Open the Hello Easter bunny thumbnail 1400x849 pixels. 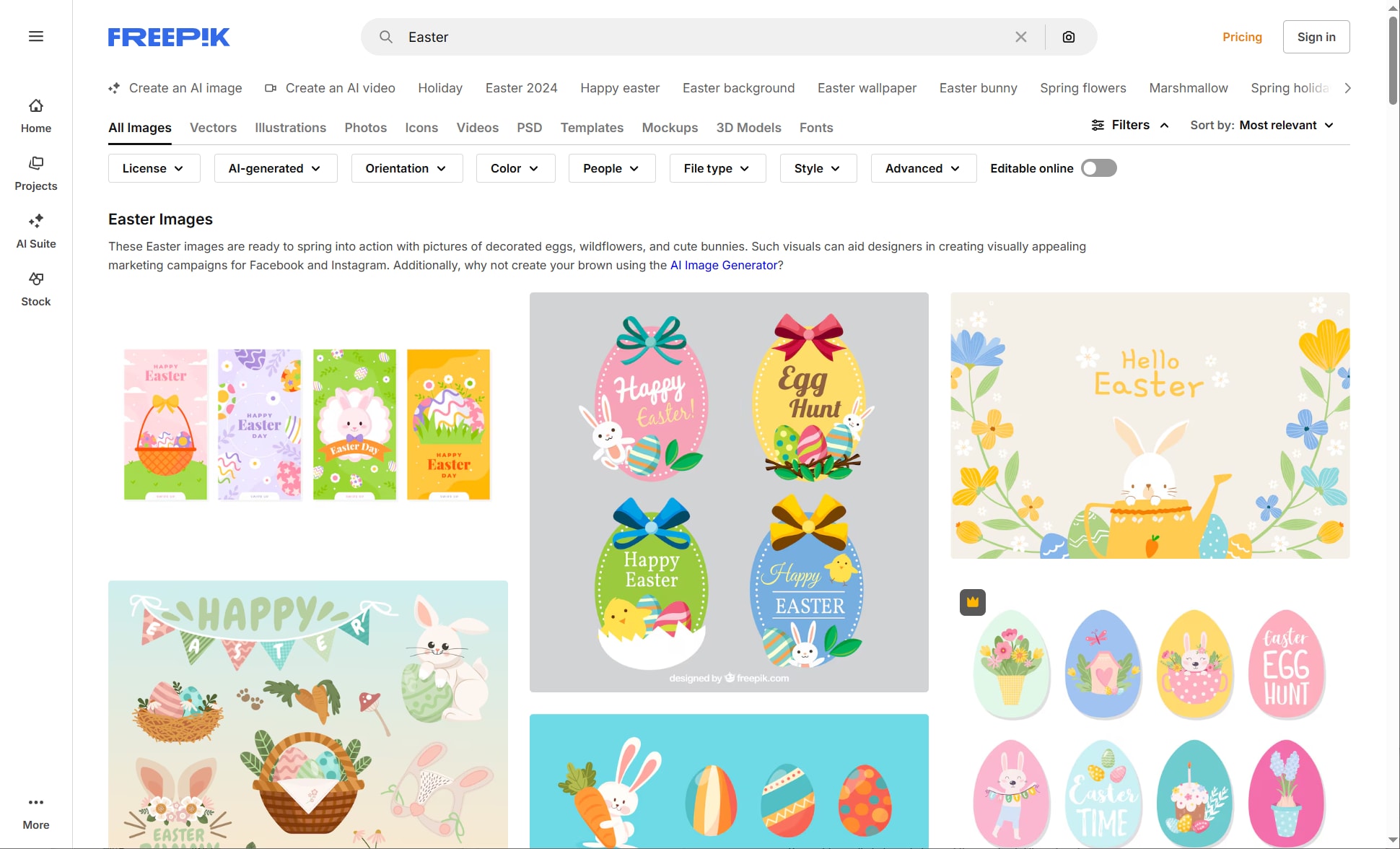pyautogui.click(x=1150, y=425)
